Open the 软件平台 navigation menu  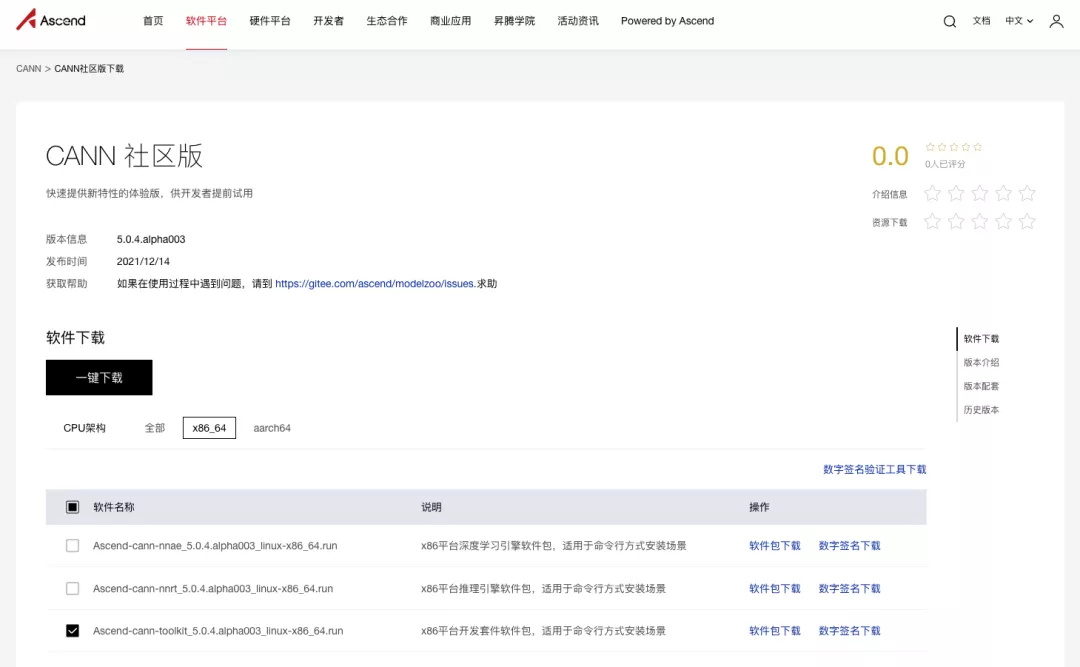[x=206, y=21]
